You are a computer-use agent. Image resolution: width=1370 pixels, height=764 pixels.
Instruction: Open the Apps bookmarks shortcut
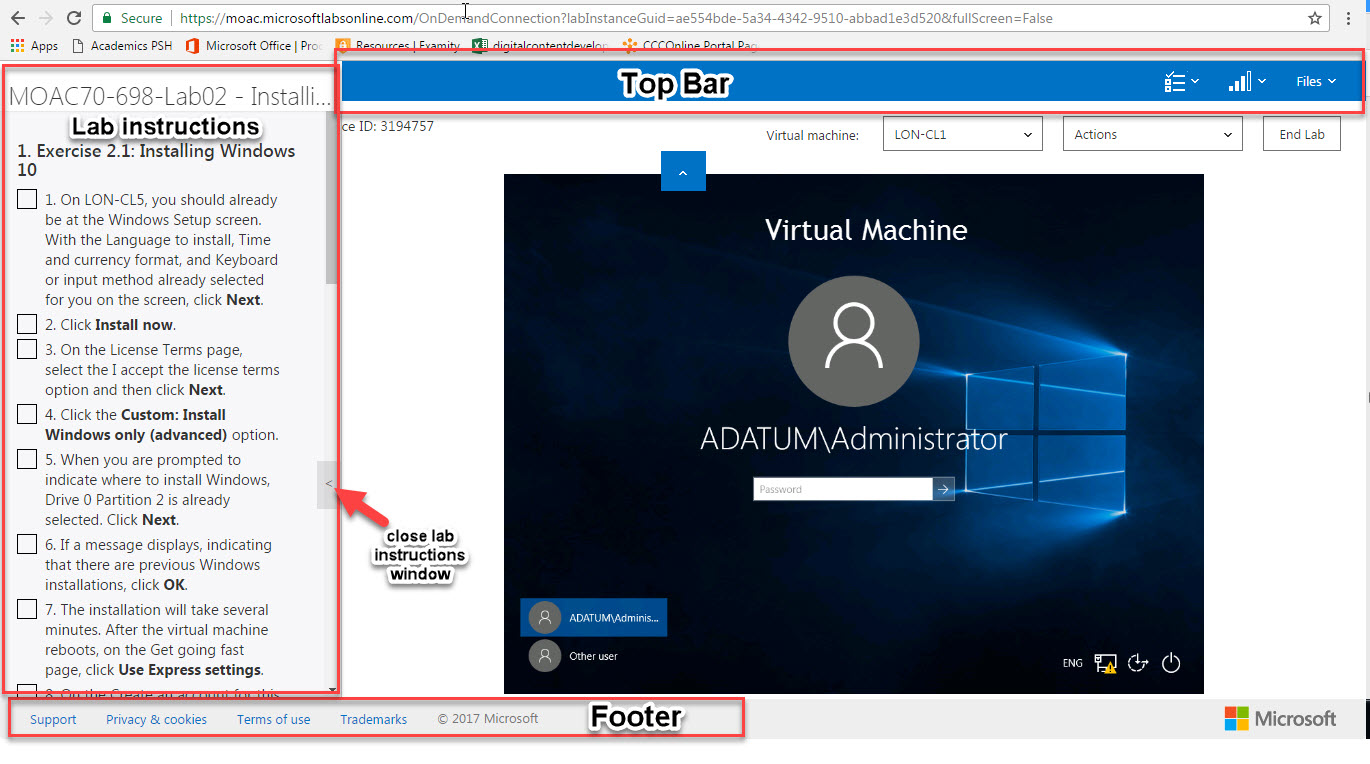click(x=35, y=46)
